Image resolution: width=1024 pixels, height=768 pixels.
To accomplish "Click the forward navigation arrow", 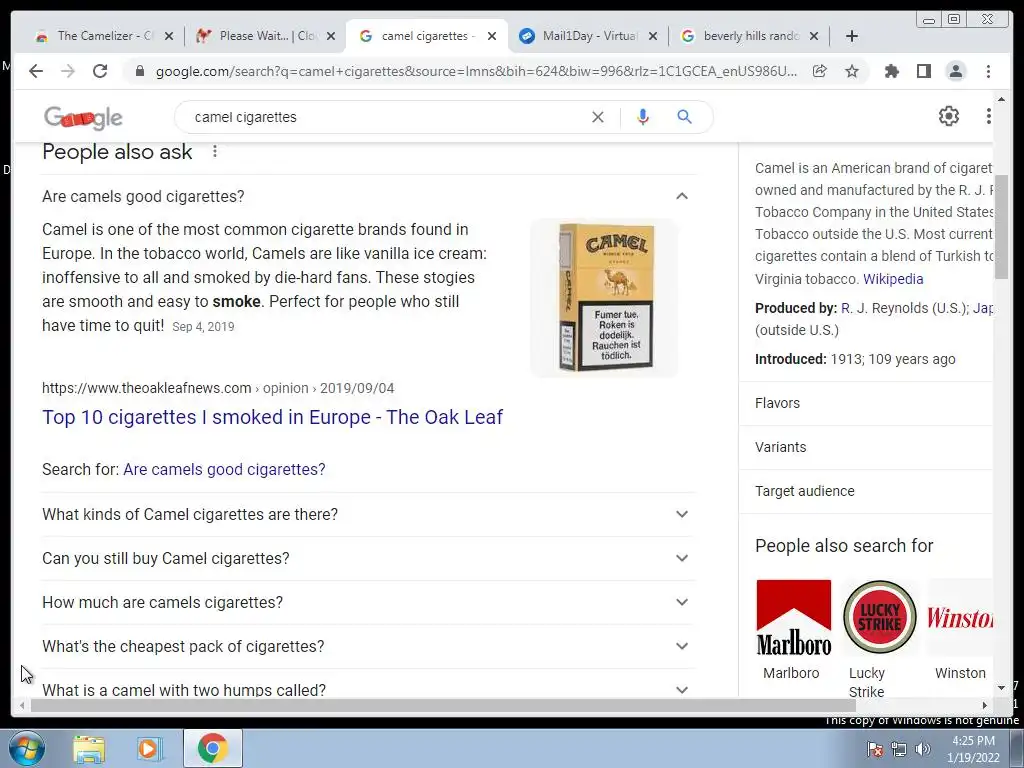I will click(68, 71).
